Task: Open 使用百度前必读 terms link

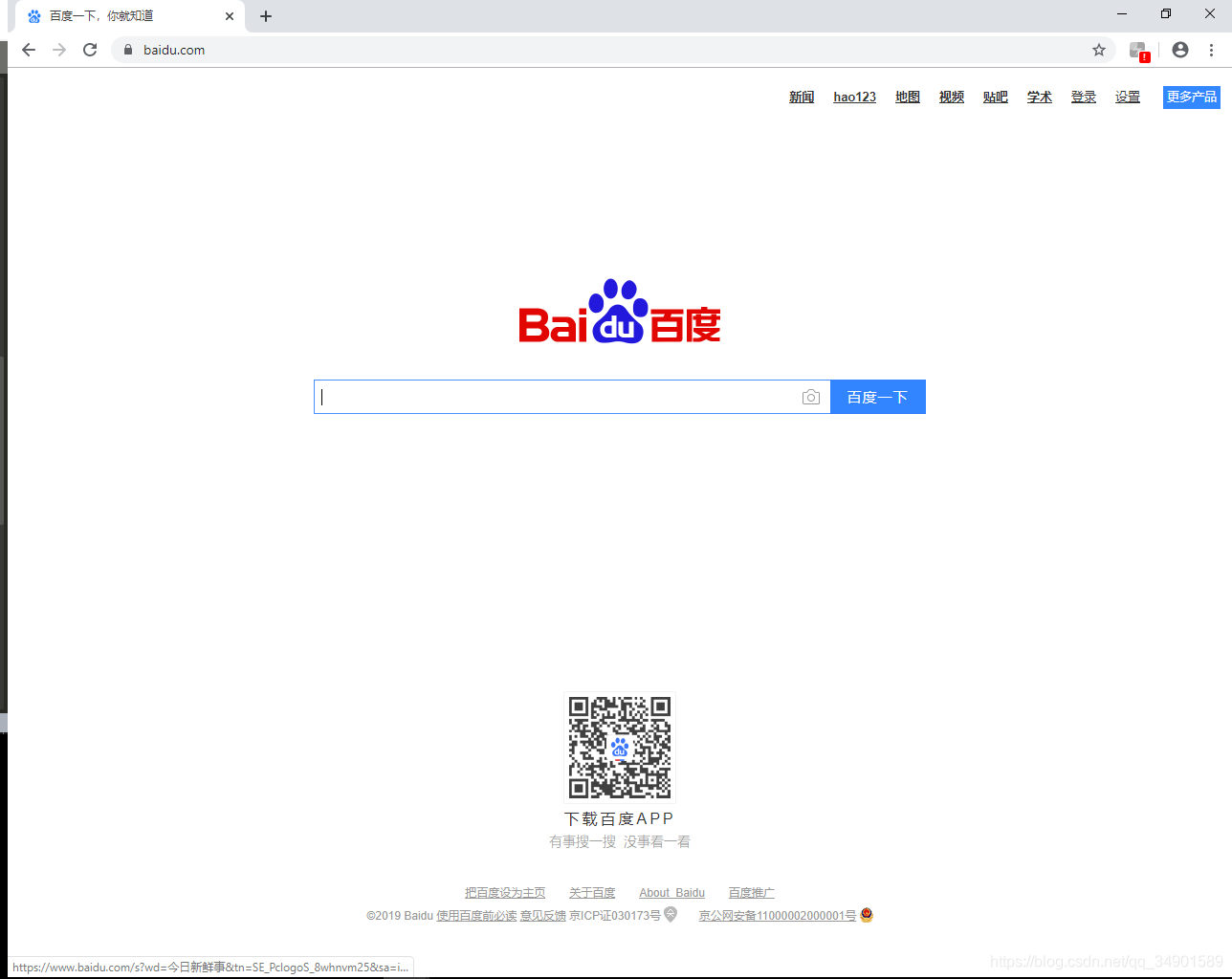Action: pyautogui.click(x=476, y=916)
